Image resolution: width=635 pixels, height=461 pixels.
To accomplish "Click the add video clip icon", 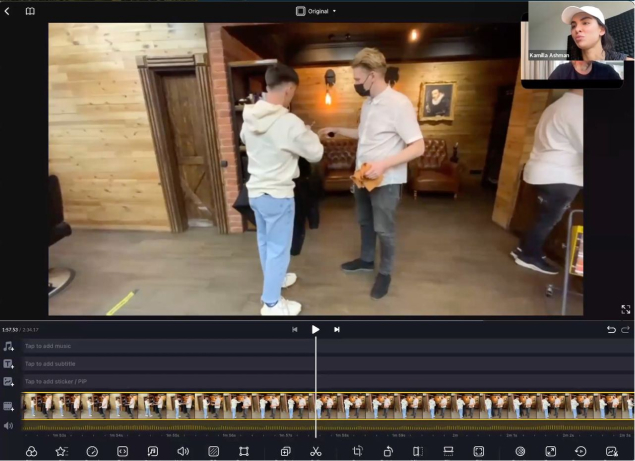I will (9, 406).
